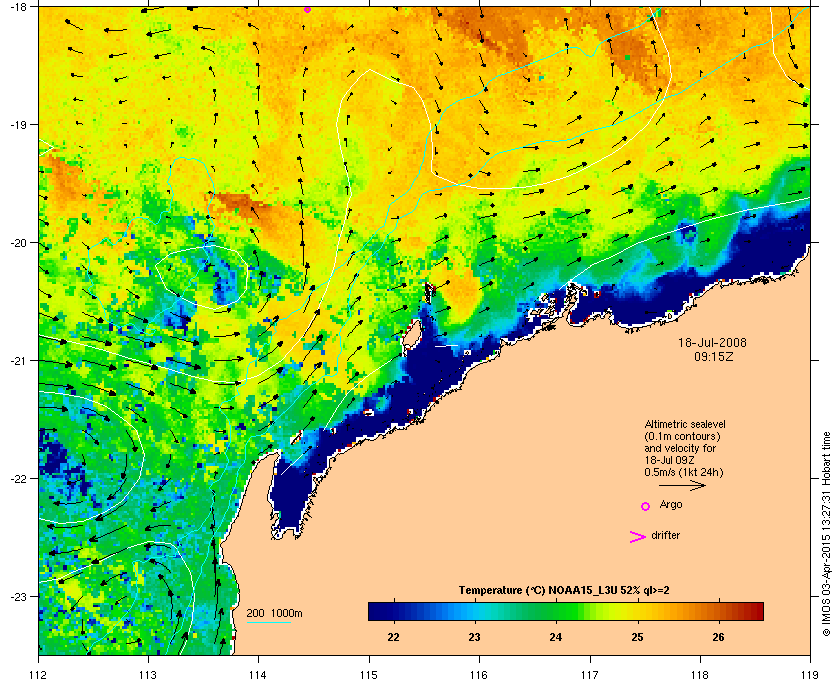Click the 'Argo' legend label
The image size is (840, 680).
pos(671,504)
